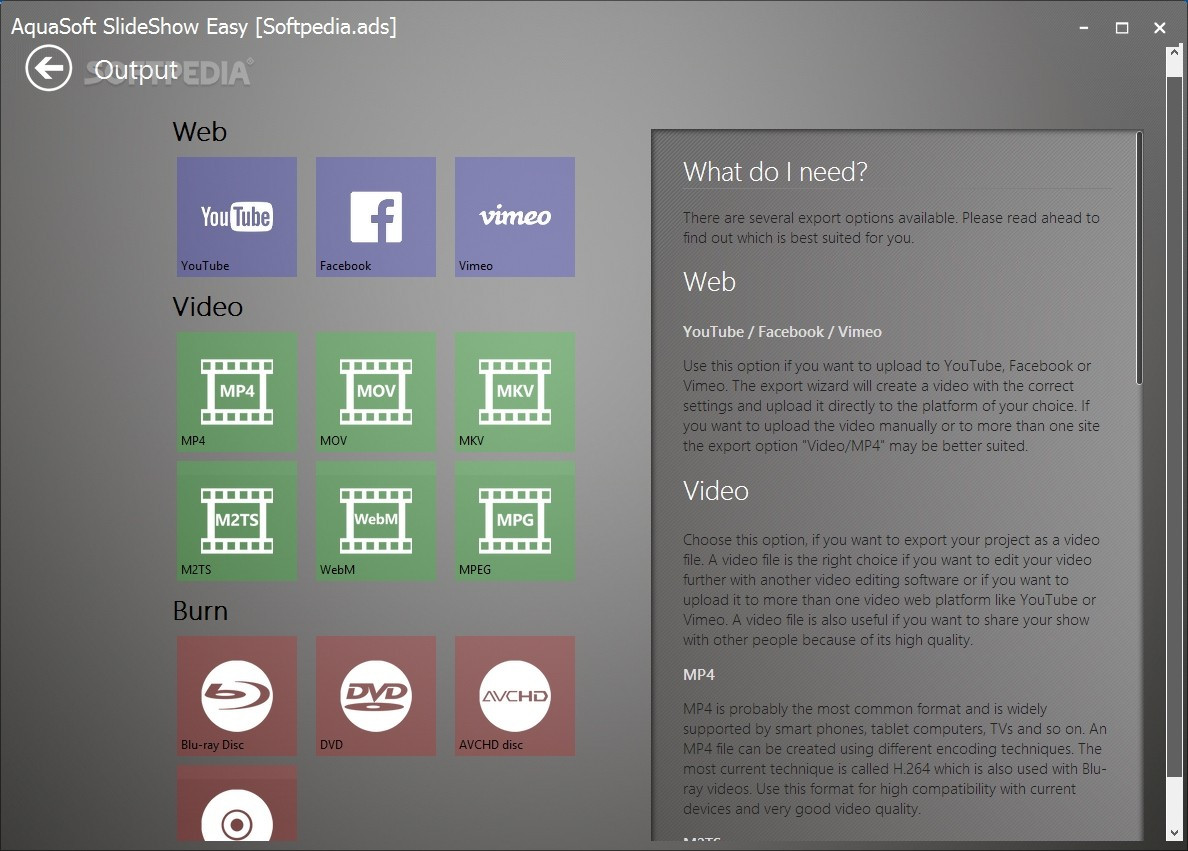
Task: Click the 'Video' heading in the help panel
Action: pos(716,491)
